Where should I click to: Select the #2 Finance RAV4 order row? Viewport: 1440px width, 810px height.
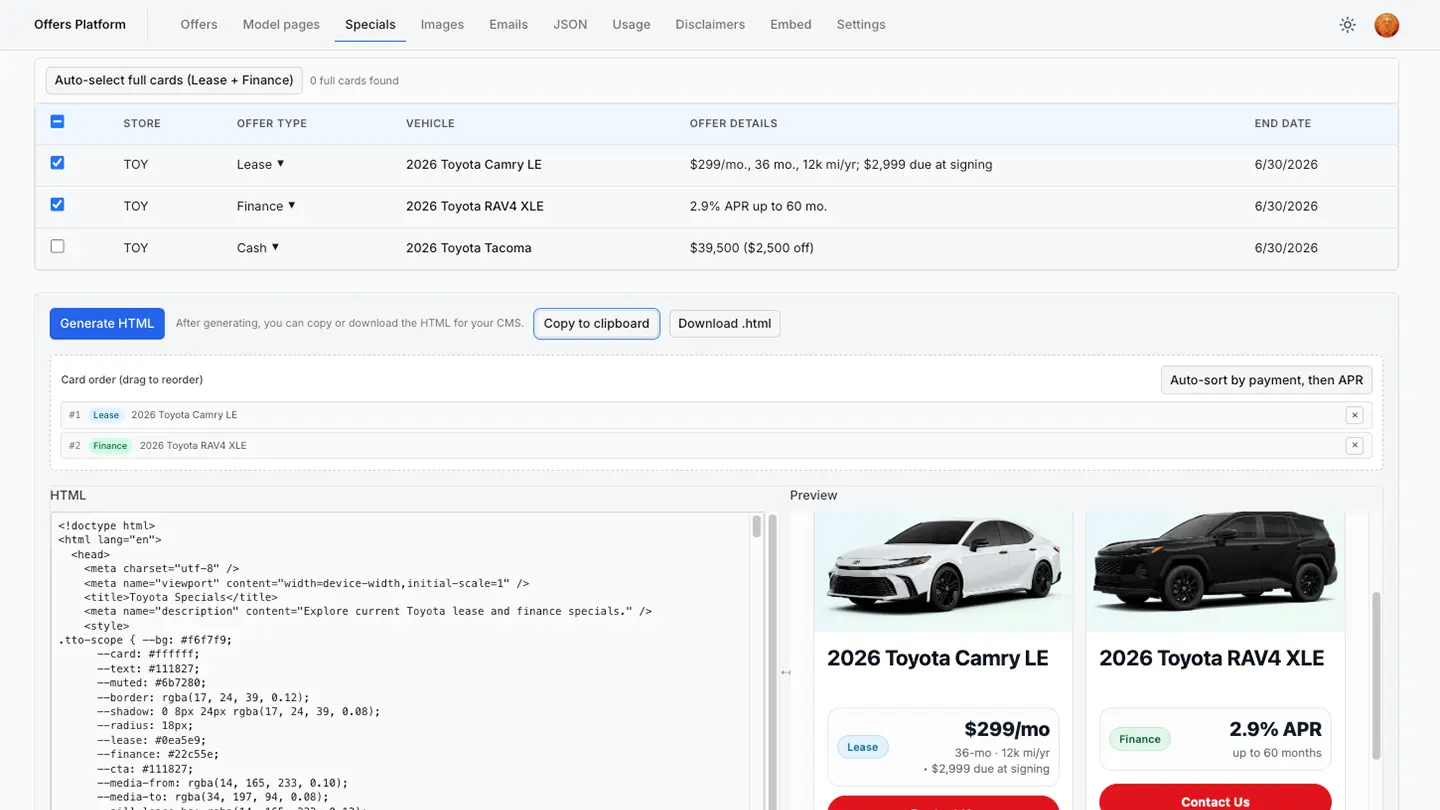tap(716, 446)
